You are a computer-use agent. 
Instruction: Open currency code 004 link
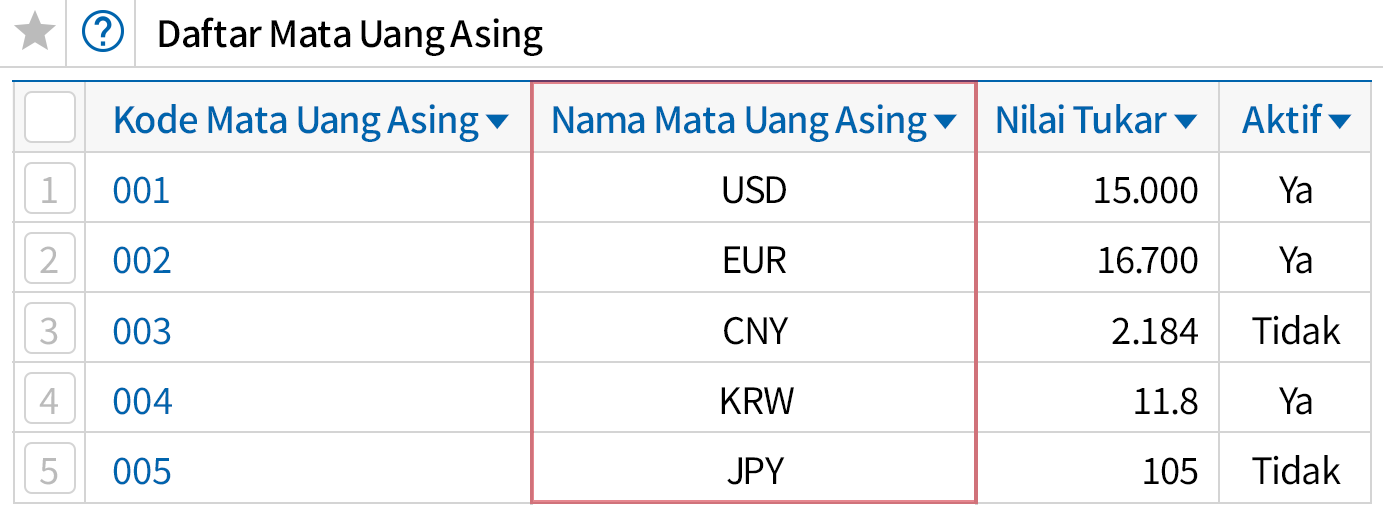pos(142,401)
